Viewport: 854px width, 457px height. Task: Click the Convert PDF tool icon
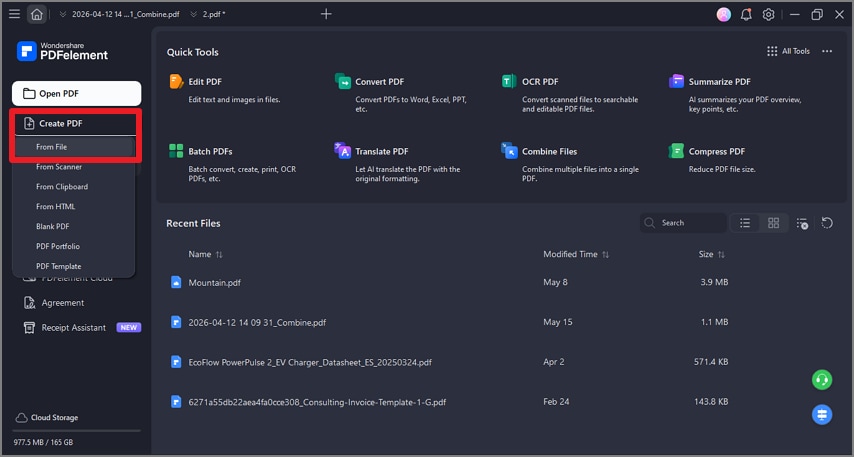click(x=343, y=82)
